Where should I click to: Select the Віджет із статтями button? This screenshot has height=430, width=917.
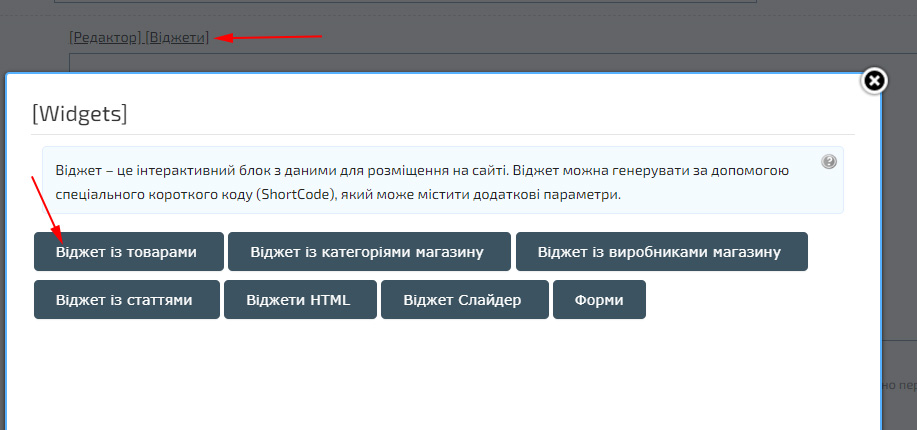[x=125, y=300]
